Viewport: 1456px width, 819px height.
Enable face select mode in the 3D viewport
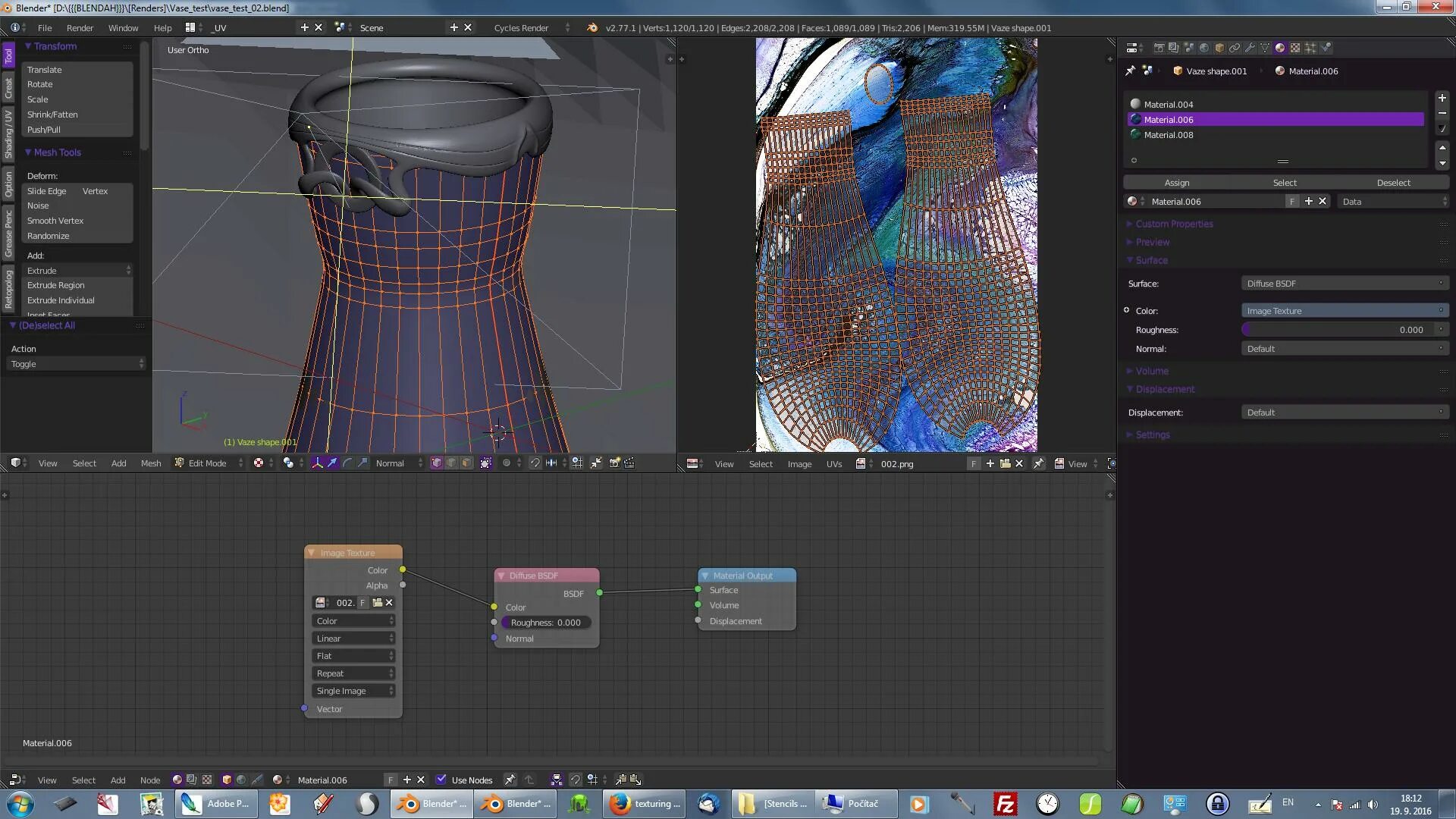point(467,463)
